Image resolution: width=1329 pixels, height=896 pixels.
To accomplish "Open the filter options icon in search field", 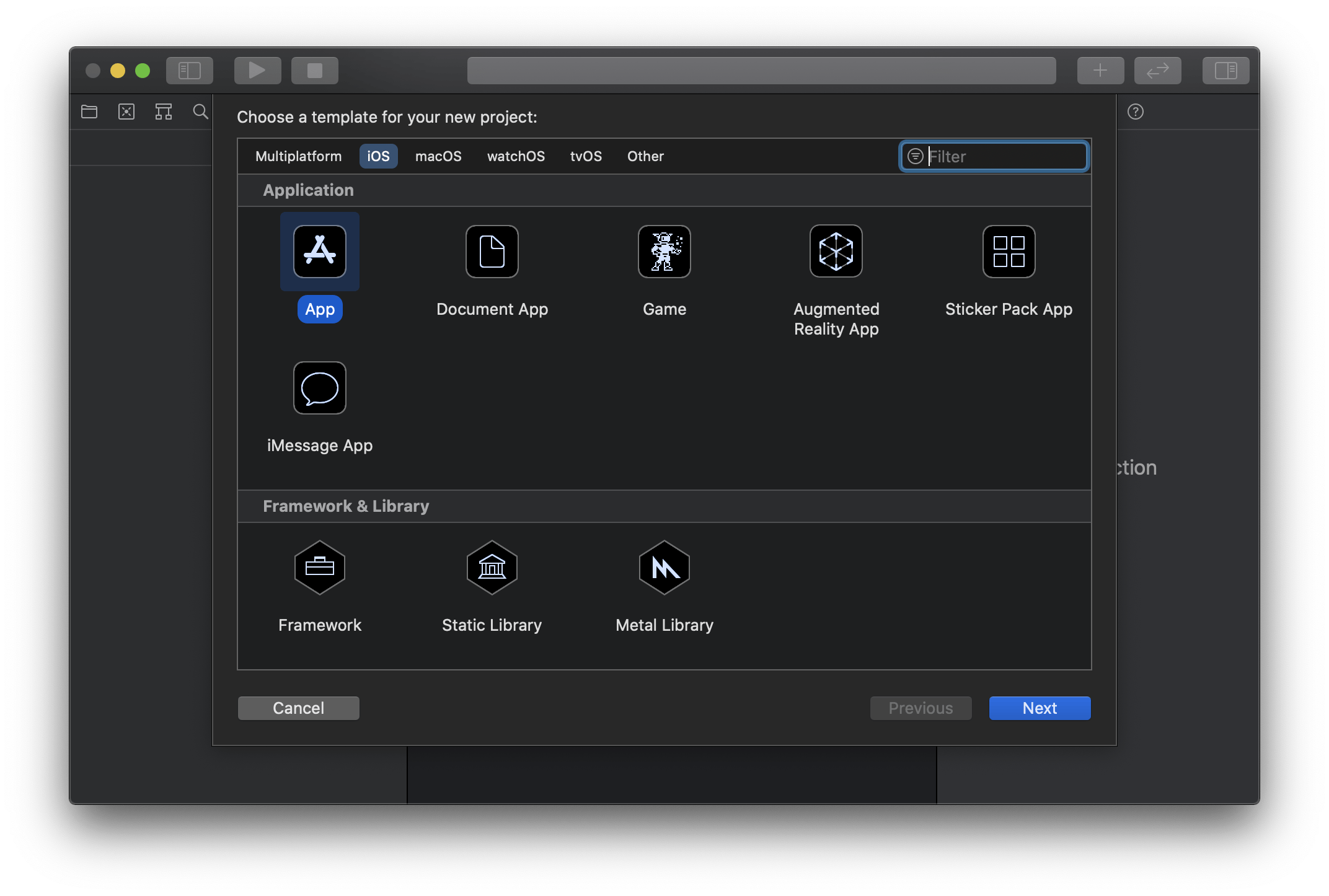I will click(916, 156).
